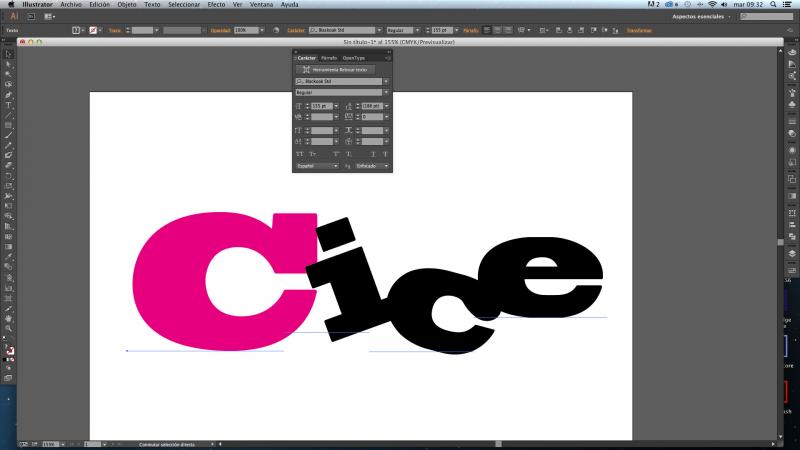Select the Eraser tool
This screenshot has height=450, width=800.
point(9,166)
